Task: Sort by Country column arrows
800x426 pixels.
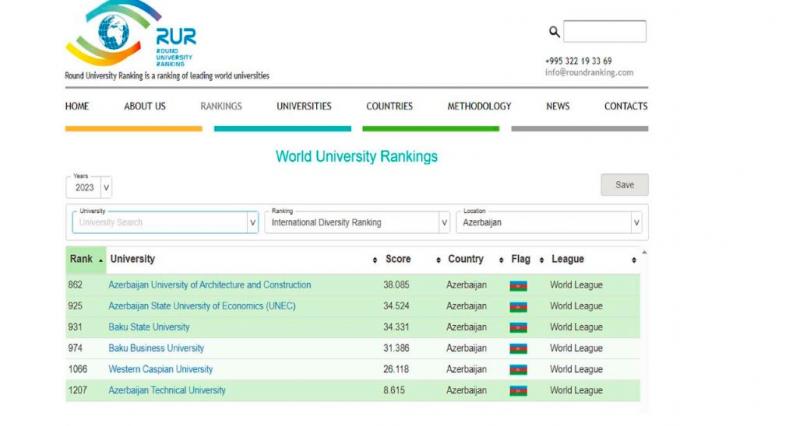Action: pyautogui.click(x=501, y=260)
